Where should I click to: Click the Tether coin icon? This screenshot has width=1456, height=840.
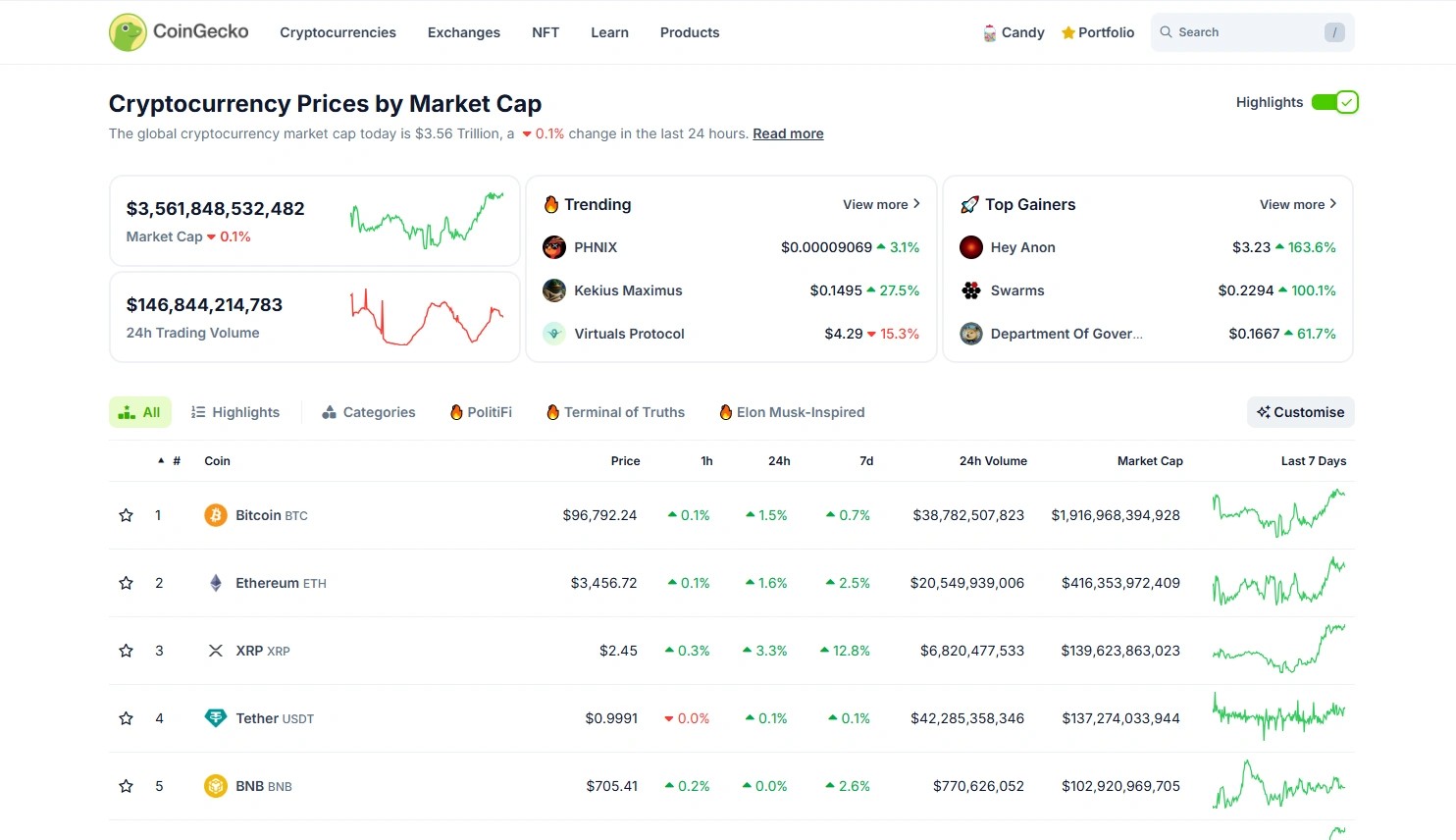[216, 718]
